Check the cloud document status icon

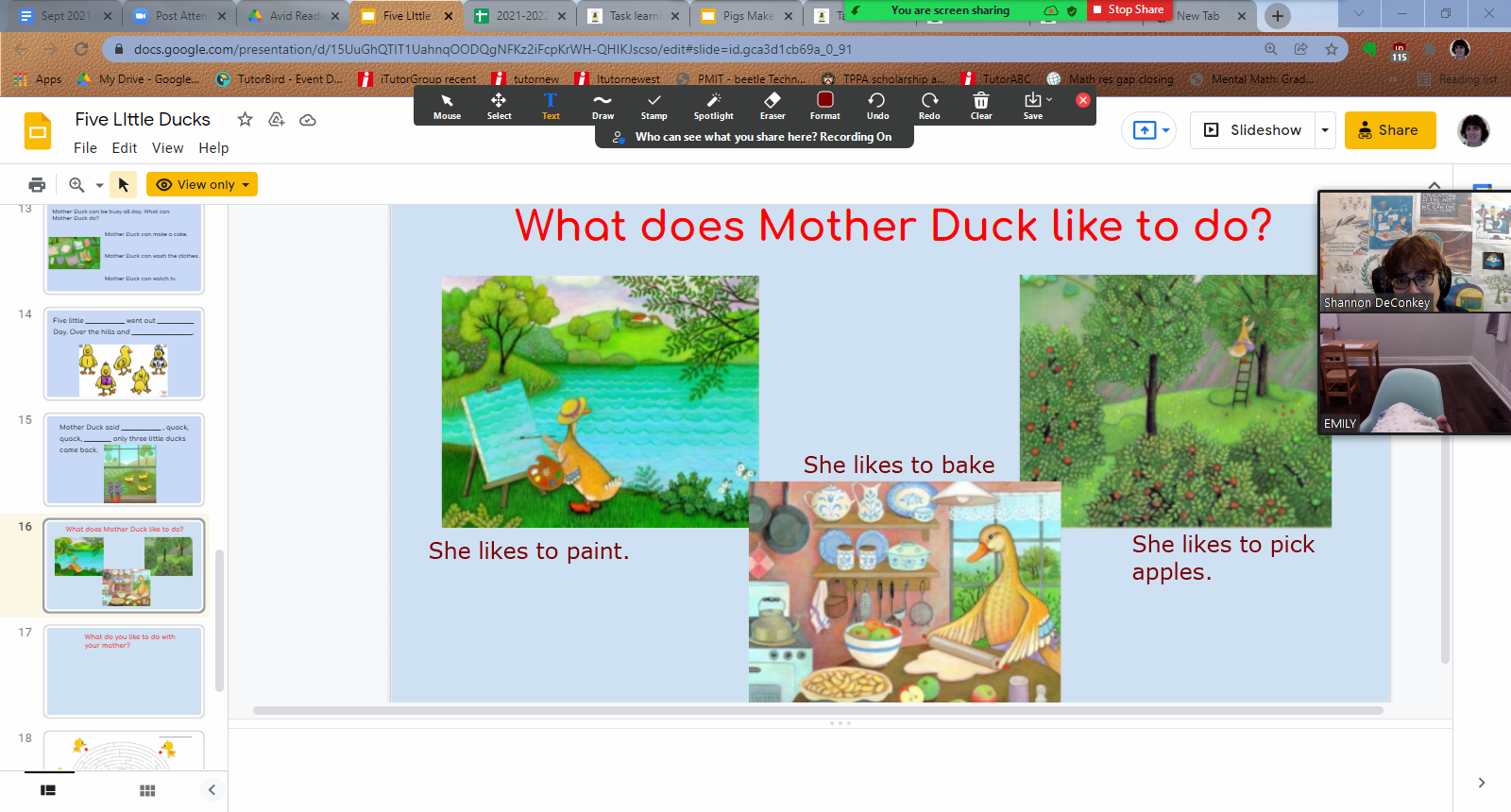tap(308, 120)
